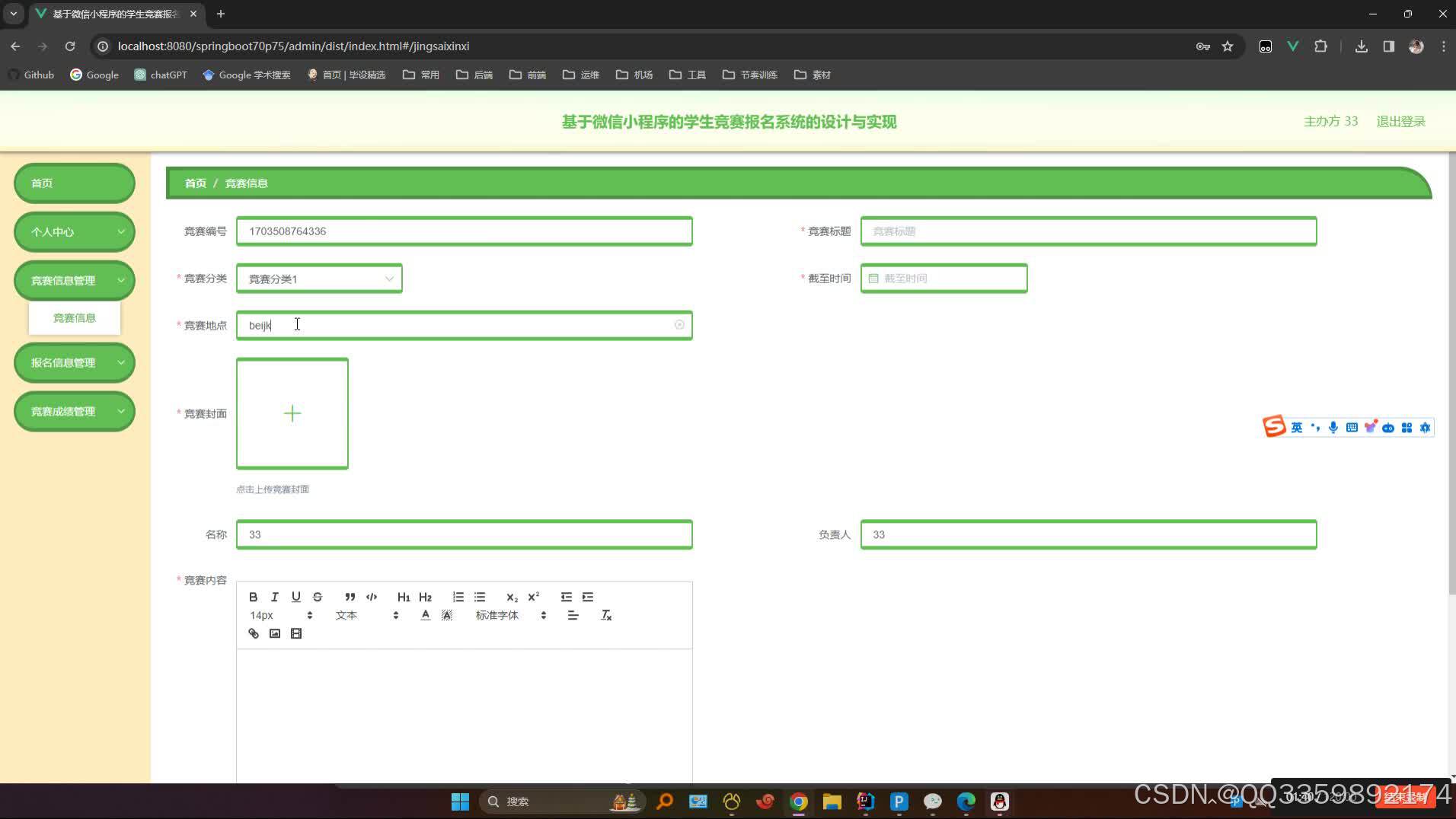The width and height of the screenshot is (1456, 819).
Task: Decrease indent in editor
Action: 566,597
